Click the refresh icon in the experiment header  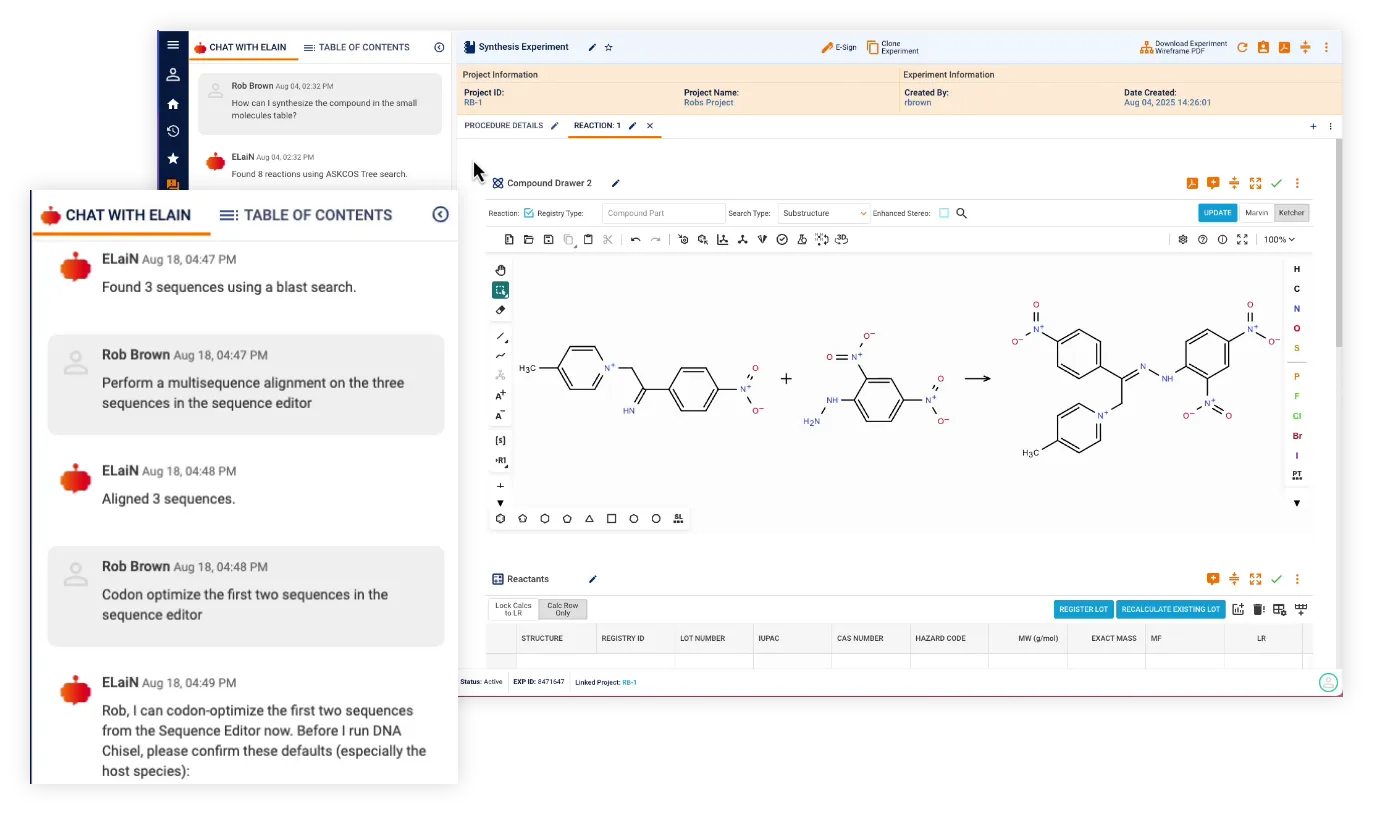tap(1243, 46)
